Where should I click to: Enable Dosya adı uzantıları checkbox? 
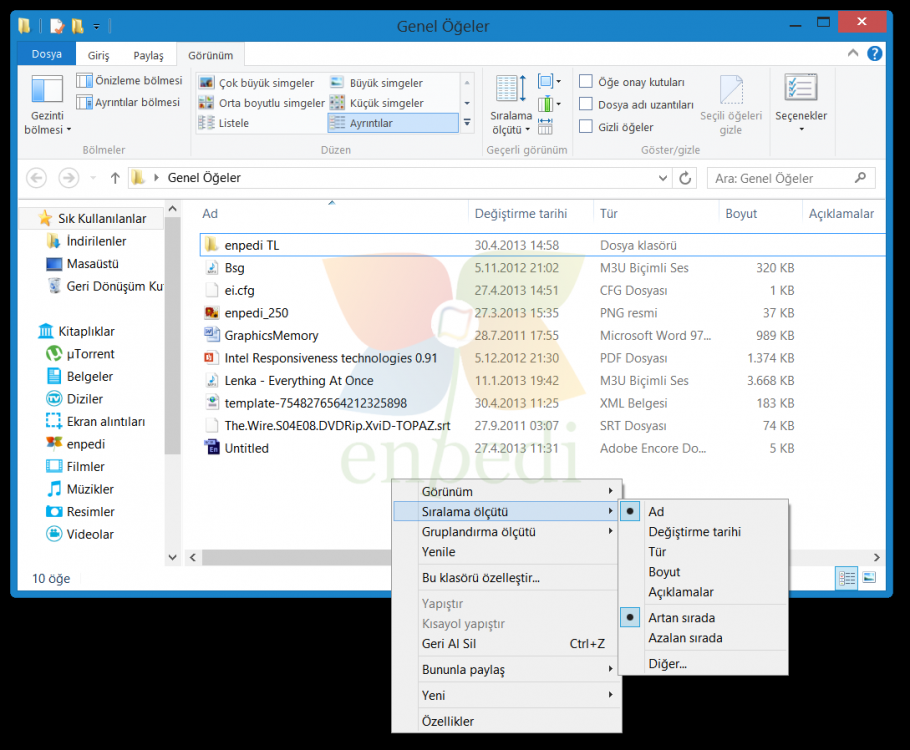(x=586, y=104)
